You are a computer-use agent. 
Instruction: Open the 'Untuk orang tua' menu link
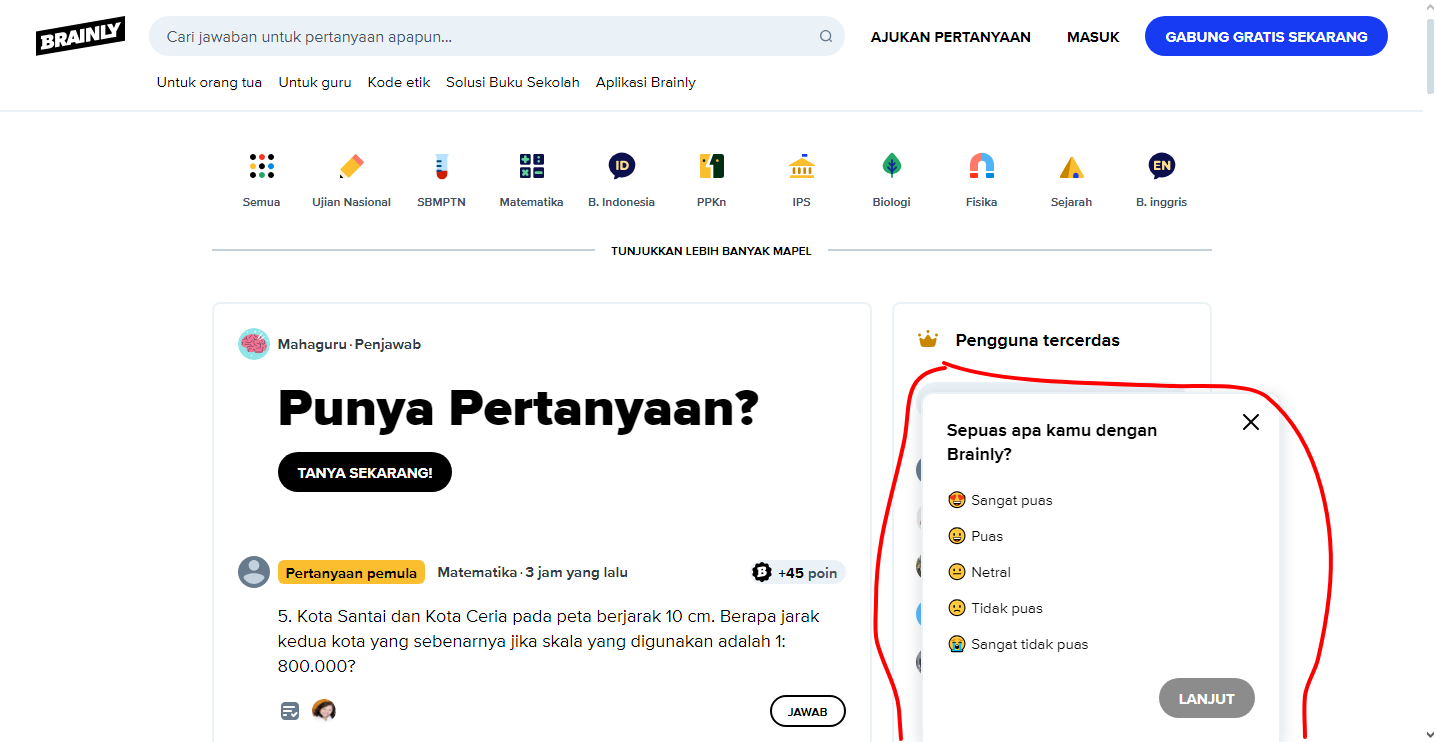[209, 83]
